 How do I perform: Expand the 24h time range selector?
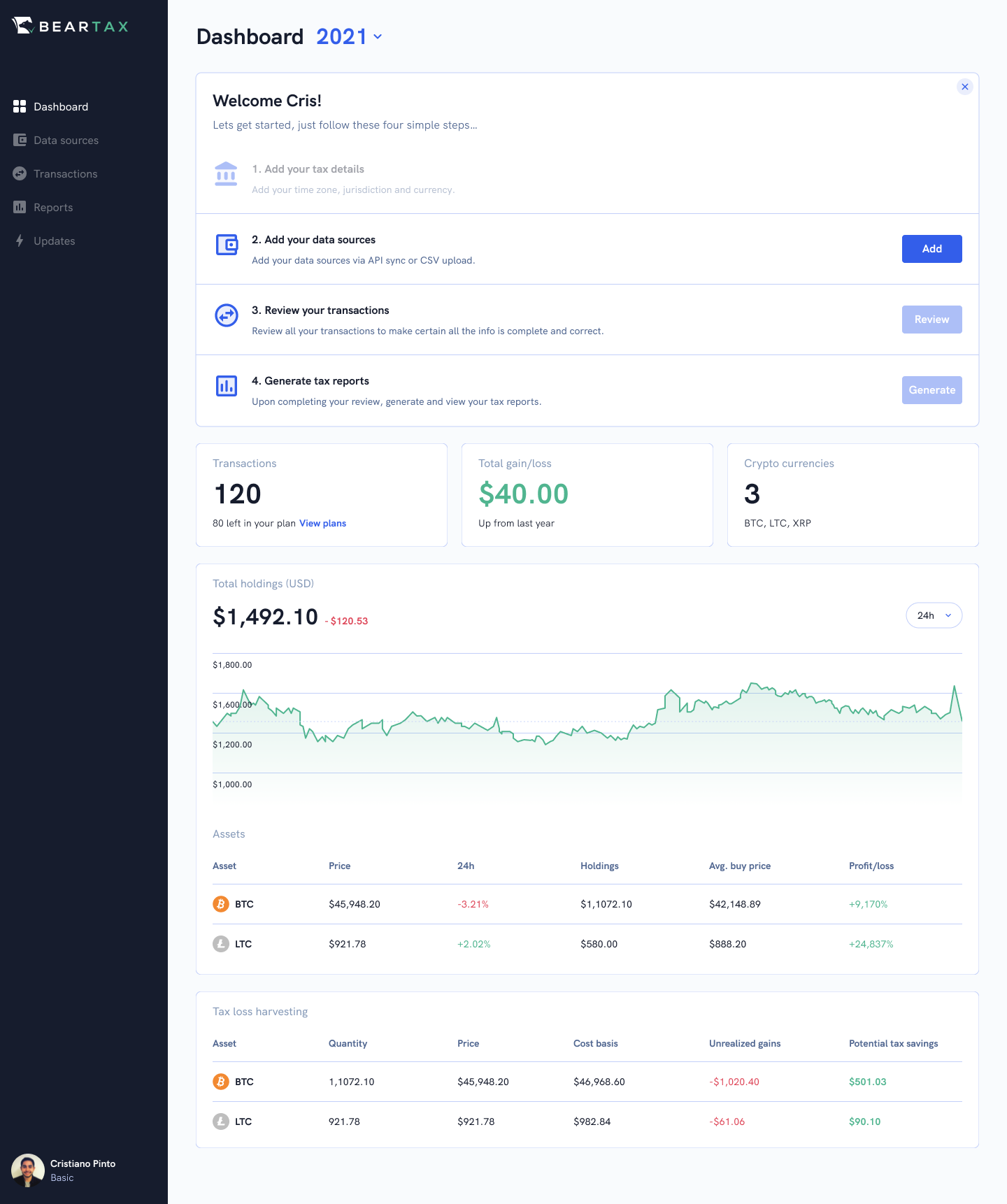pyautogui.click(x=934, y=615)
